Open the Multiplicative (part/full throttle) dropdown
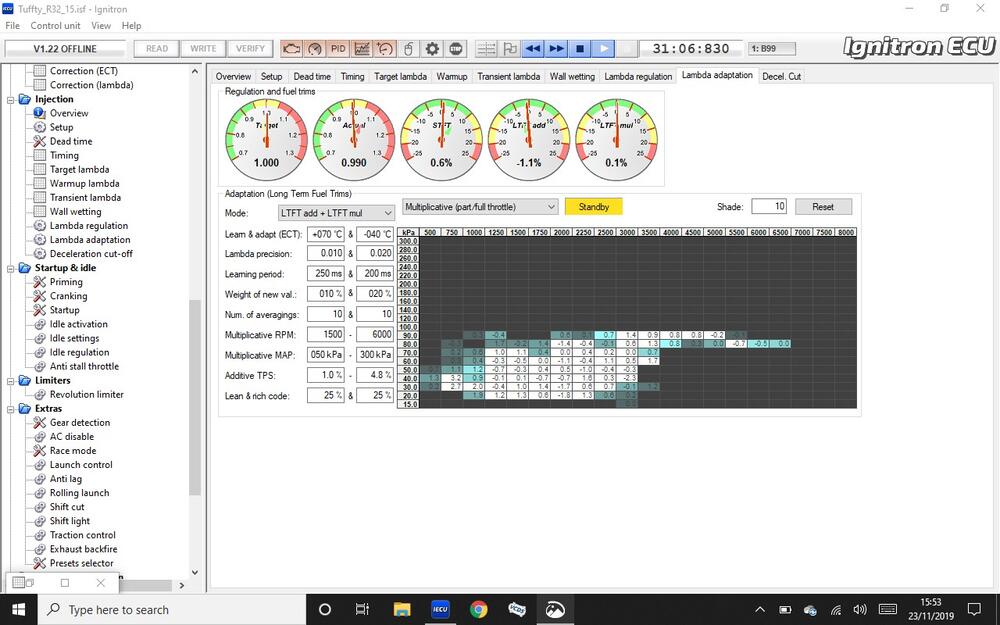This screenshot has width=1000, height=625. pos(479,207)
